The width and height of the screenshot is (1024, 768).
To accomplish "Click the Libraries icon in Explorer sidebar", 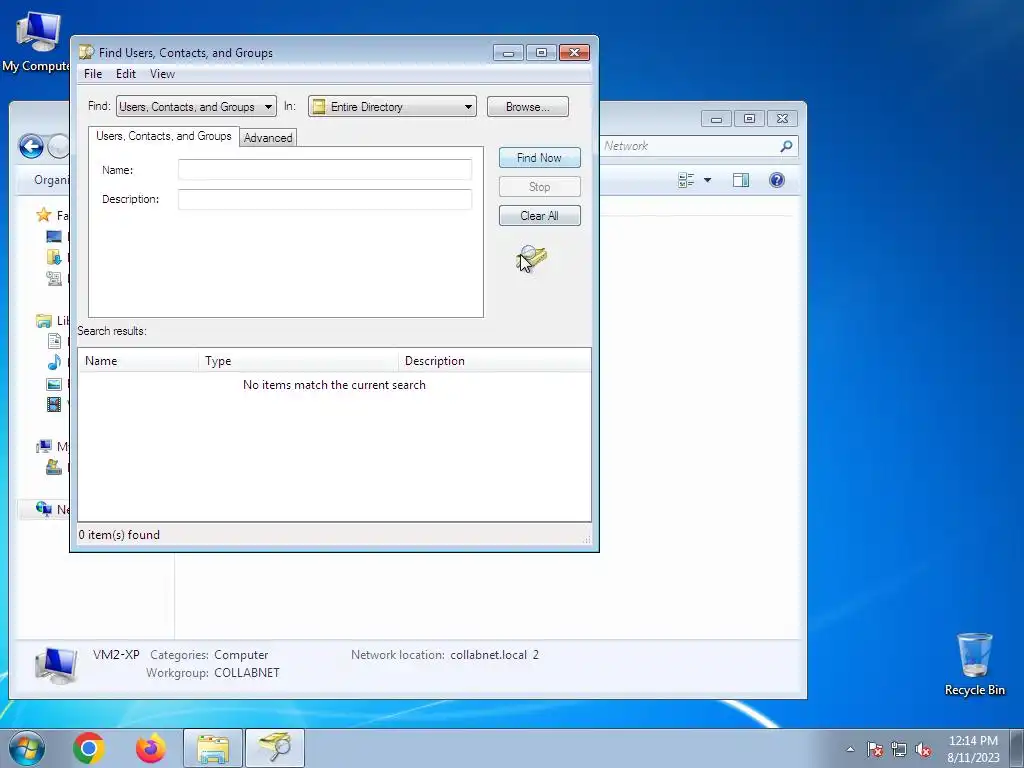I will click(44, 321).
